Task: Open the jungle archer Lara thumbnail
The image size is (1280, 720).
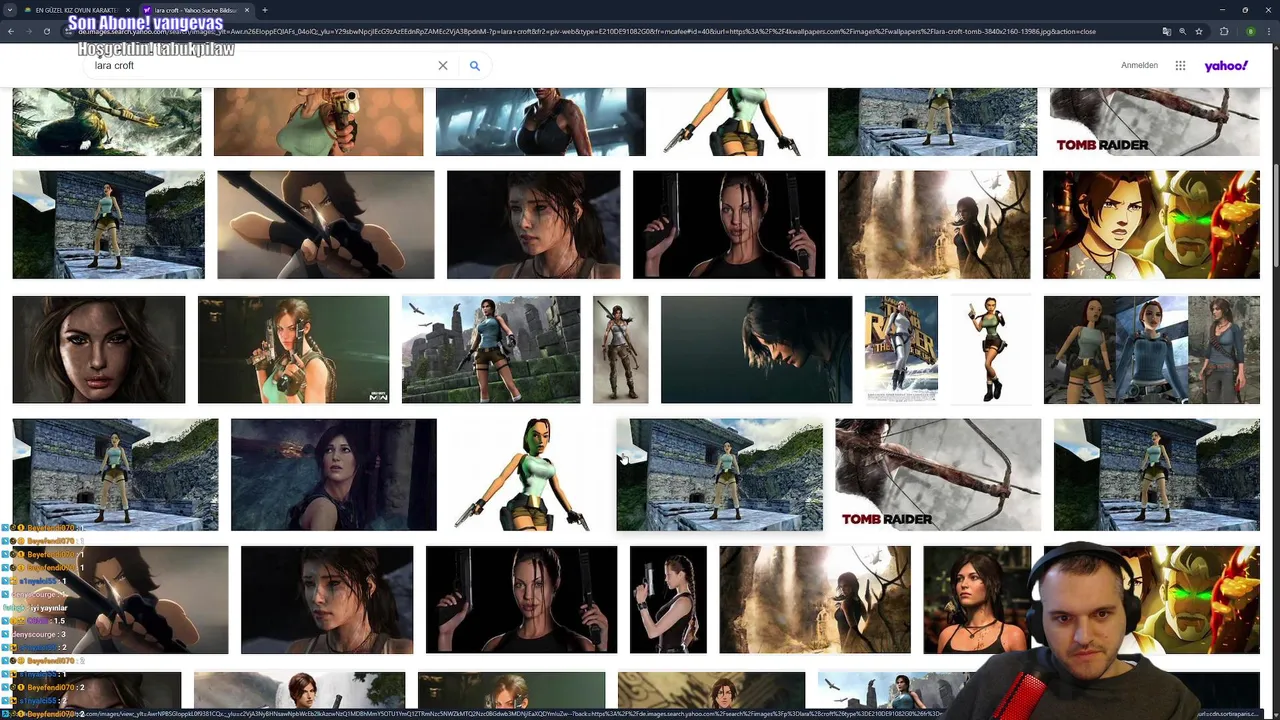Action: tap(107, 122)
